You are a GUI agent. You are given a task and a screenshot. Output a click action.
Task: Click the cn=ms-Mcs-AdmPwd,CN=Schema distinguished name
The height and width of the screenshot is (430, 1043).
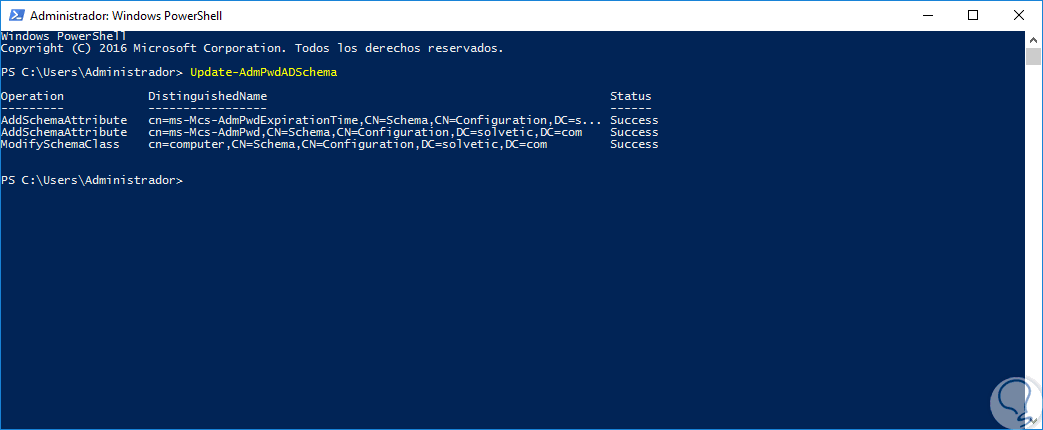click(364, 132)
